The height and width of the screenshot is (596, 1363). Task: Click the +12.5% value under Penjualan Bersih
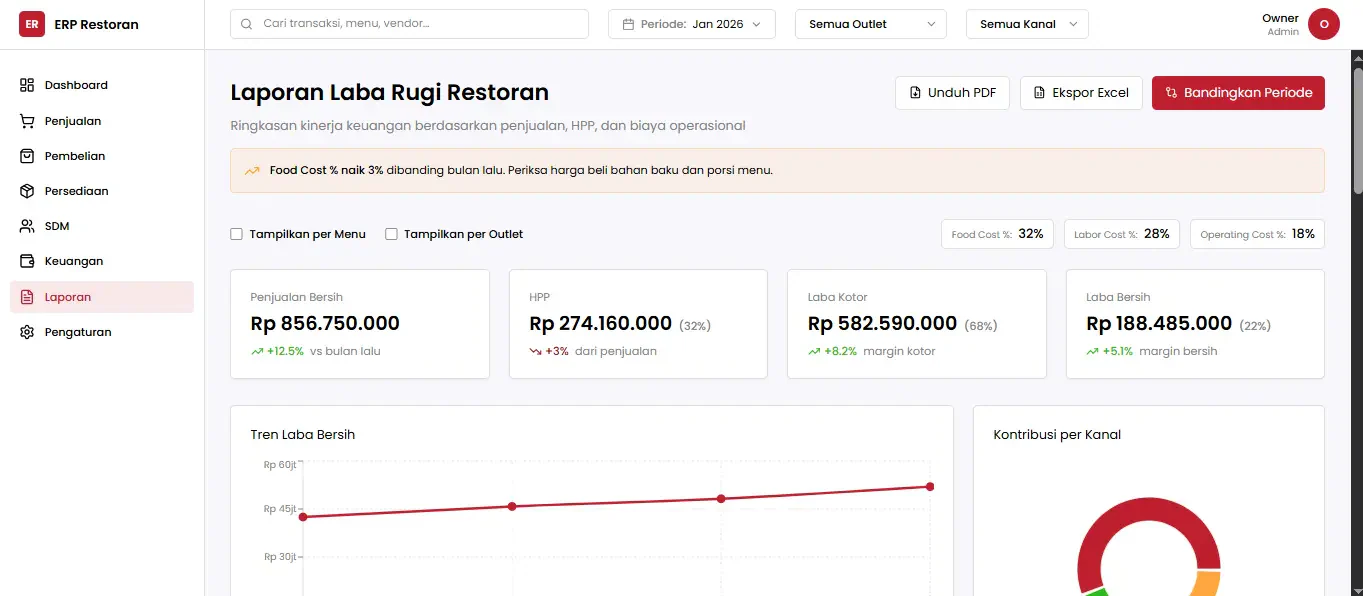click(x=285, y=352)
